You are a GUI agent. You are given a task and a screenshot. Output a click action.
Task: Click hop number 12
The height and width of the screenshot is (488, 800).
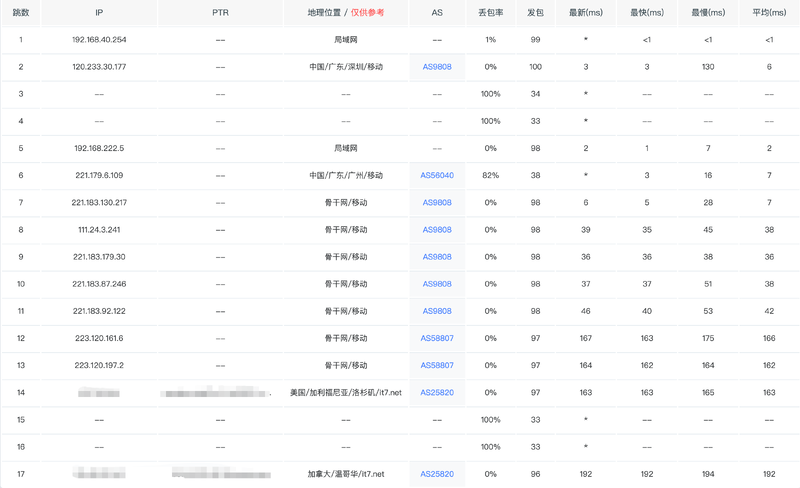21,338
